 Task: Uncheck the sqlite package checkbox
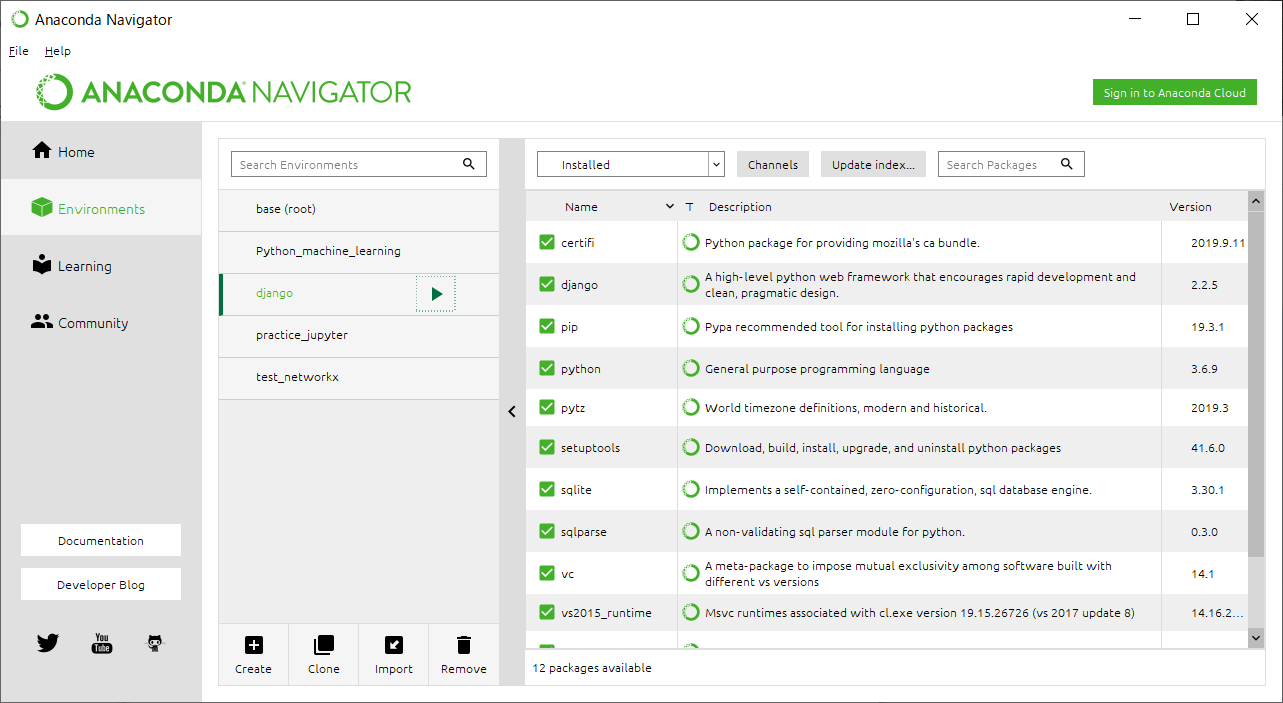(x=546, y=489)
